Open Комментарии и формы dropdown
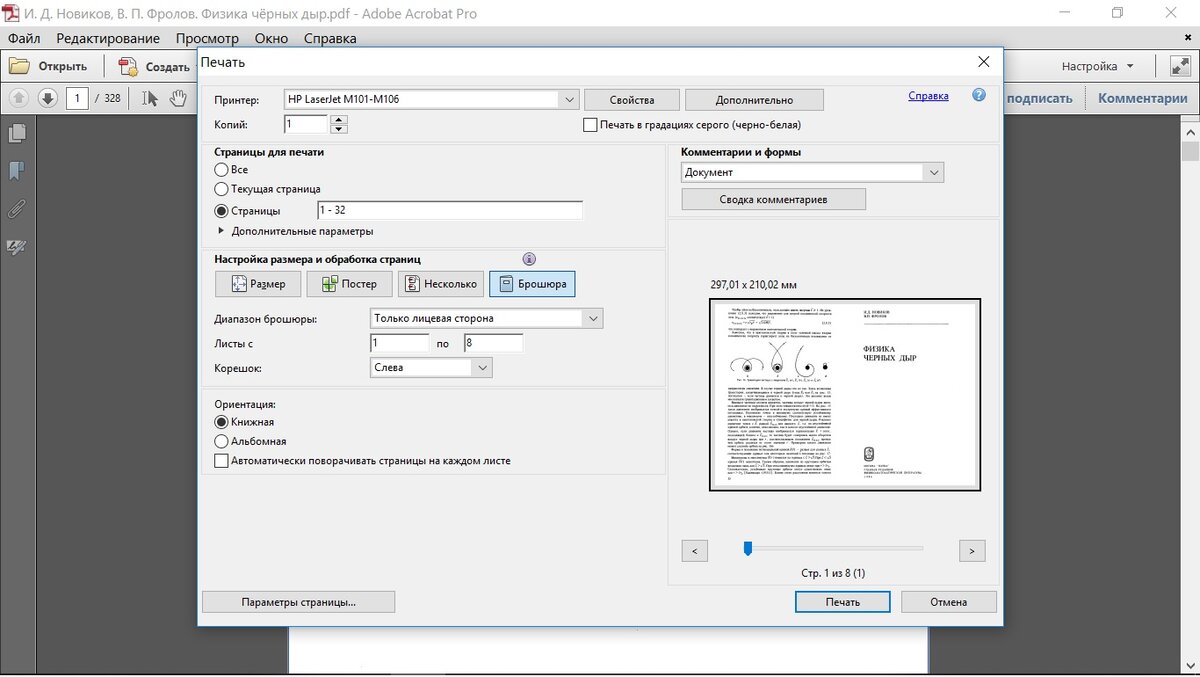Screen dimensions: 1200x677 812,172
